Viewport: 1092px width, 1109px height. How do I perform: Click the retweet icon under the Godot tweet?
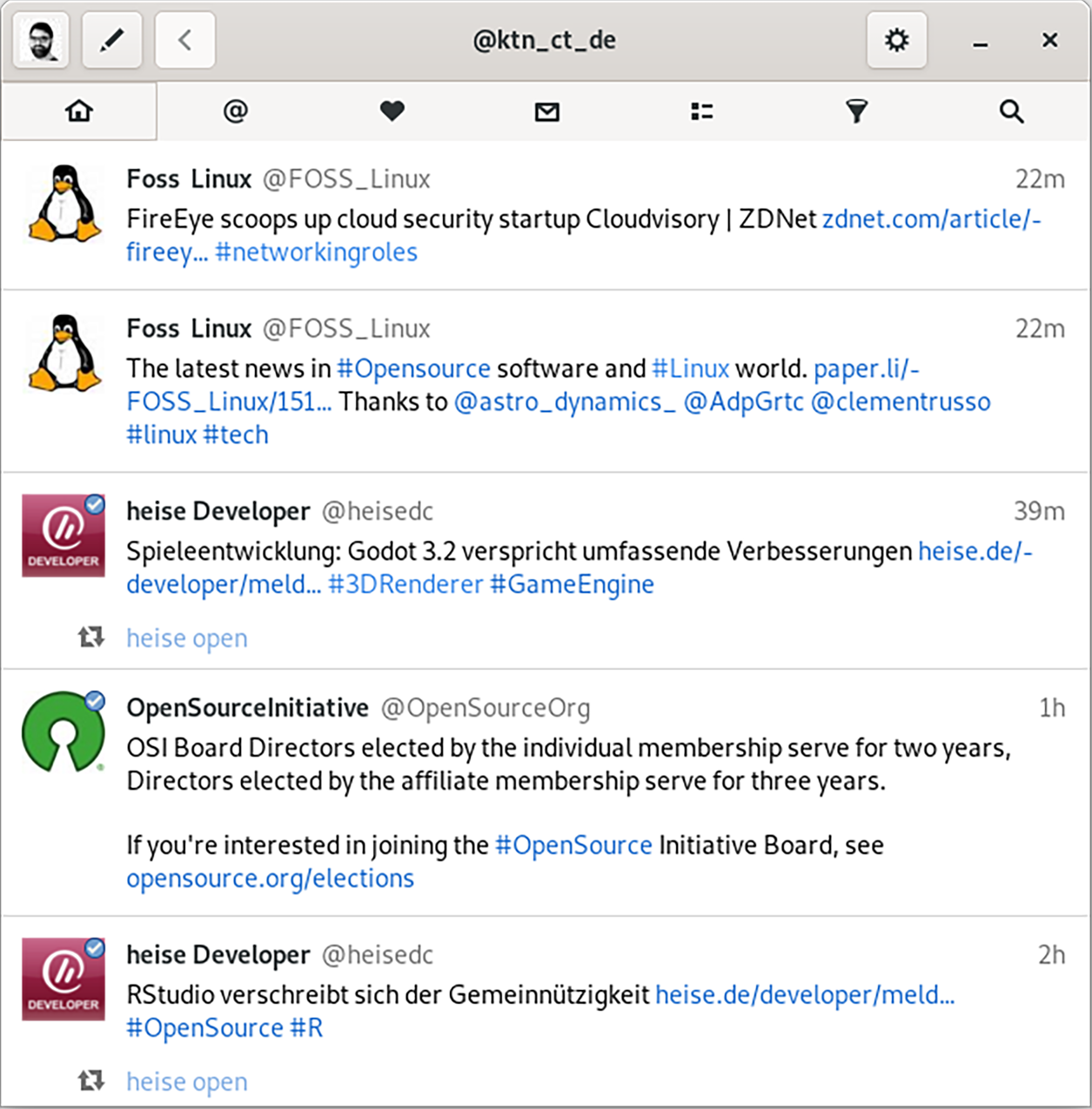coord(91,638)
